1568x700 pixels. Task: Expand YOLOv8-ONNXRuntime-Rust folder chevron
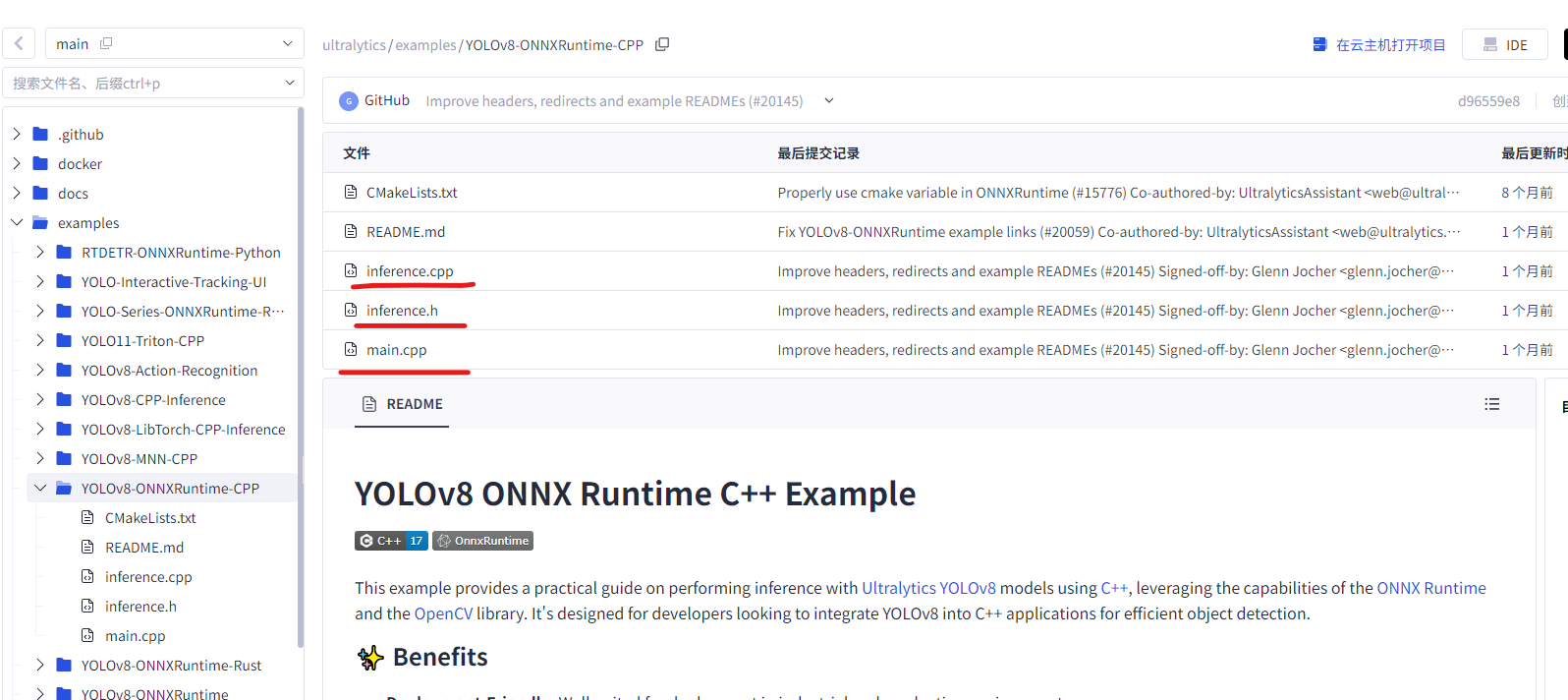(x=40, y=665)
